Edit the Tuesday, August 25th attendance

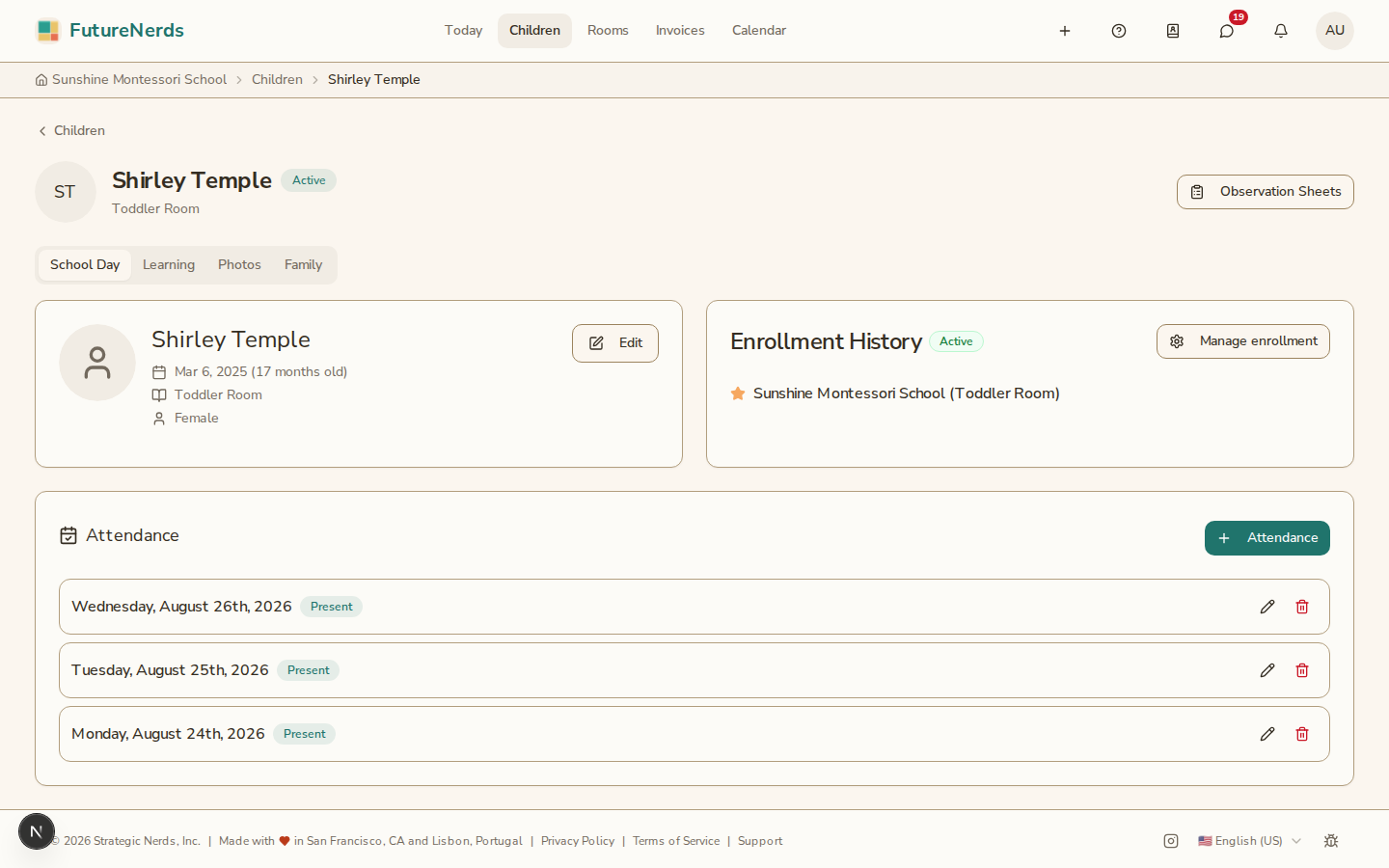1267,670
